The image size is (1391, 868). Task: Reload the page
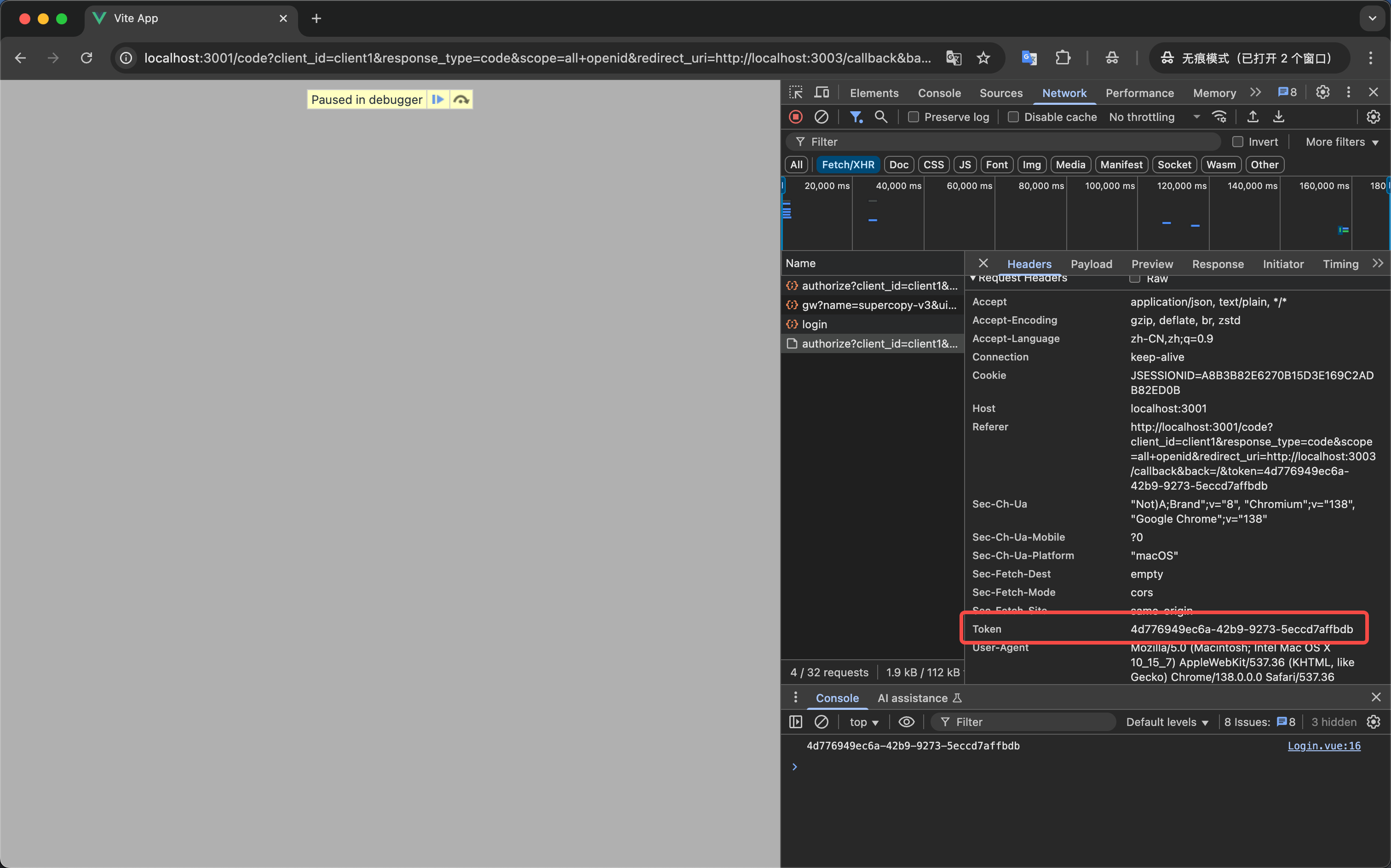pyautogui.click(x=87, y=58)
